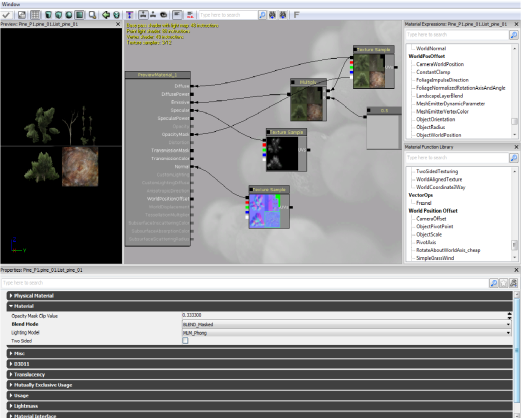Click toolbar search magnifier button
The width and height of the screenshot is (522, 418).
click(262, 15)
